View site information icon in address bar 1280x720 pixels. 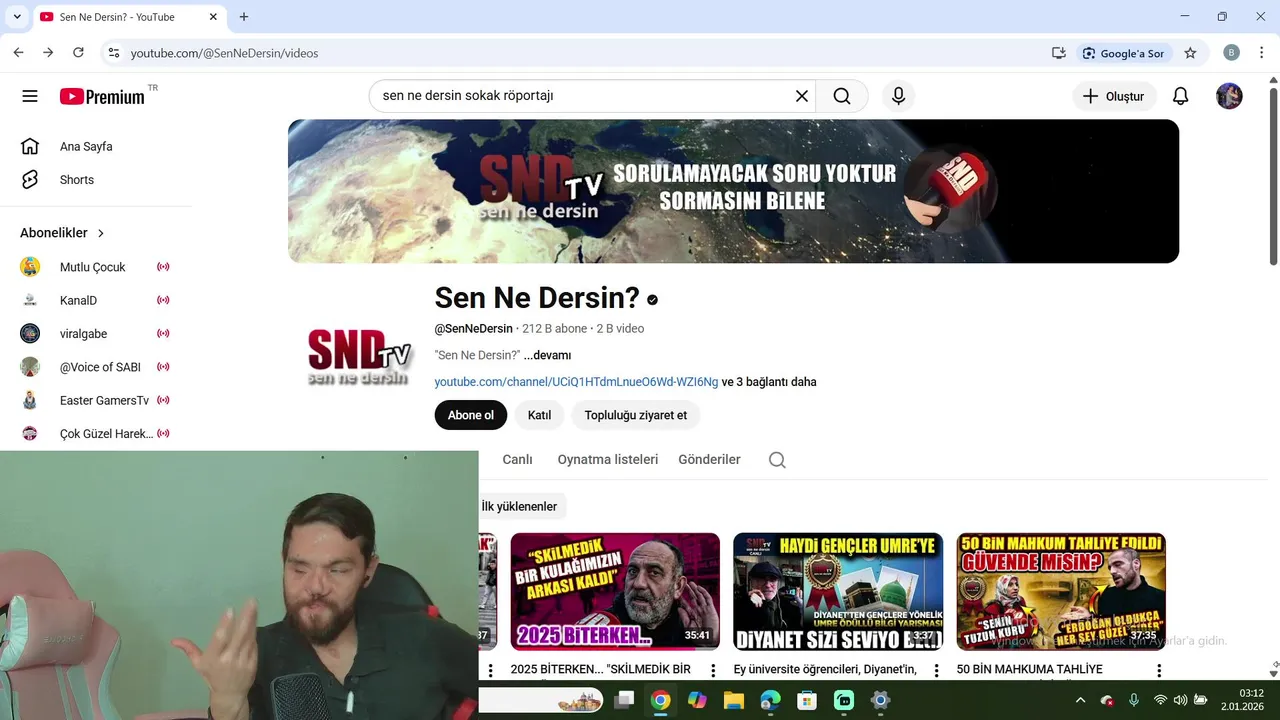click(x=113, y=53)
